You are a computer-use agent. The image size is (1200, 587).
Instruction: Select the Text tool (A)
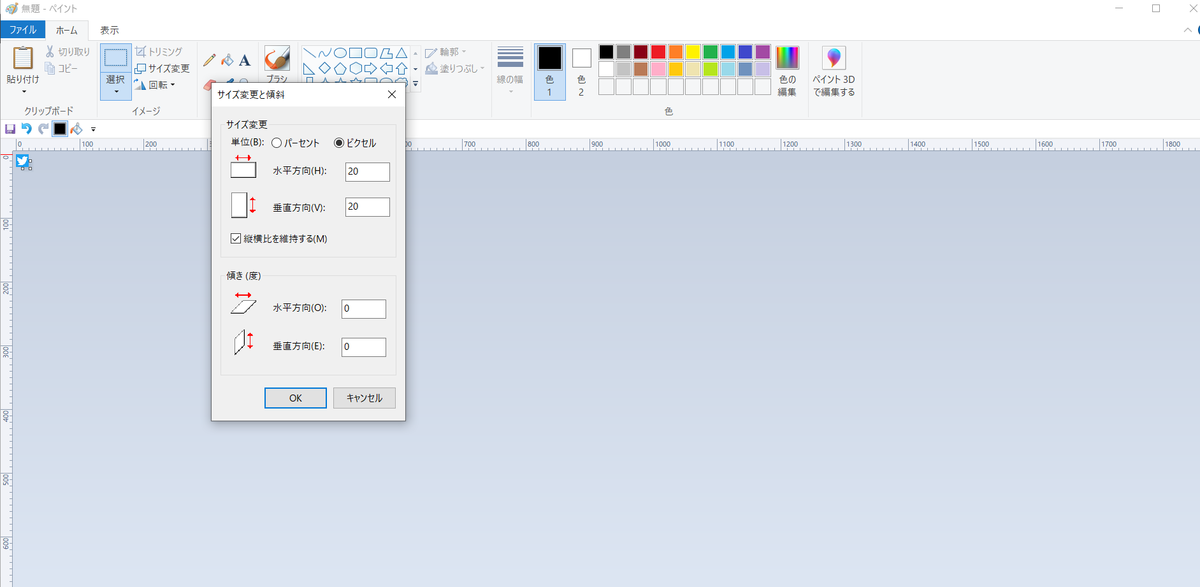click(245, 60)
